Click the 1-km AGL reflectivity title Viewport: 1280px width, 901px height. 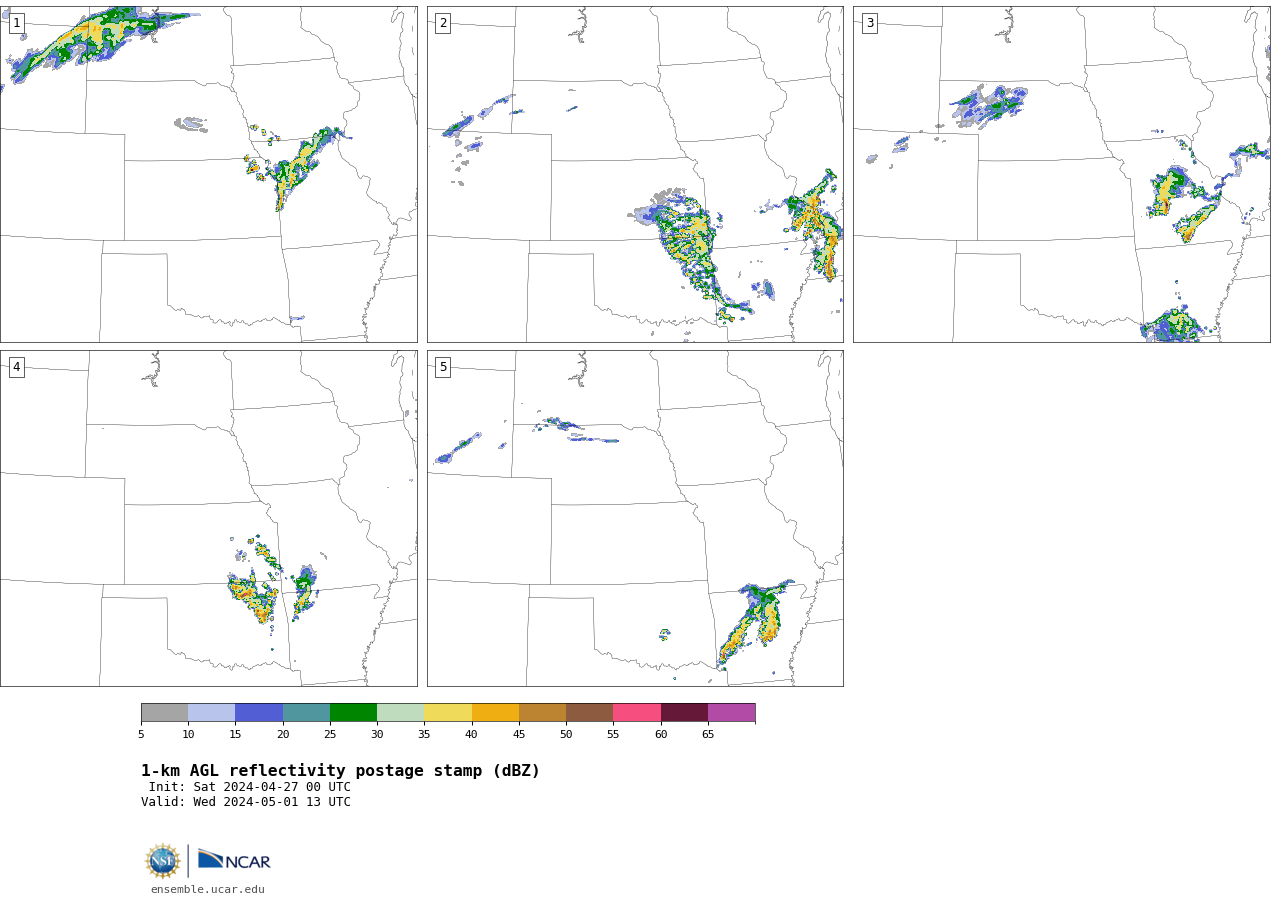coord(340,771)
